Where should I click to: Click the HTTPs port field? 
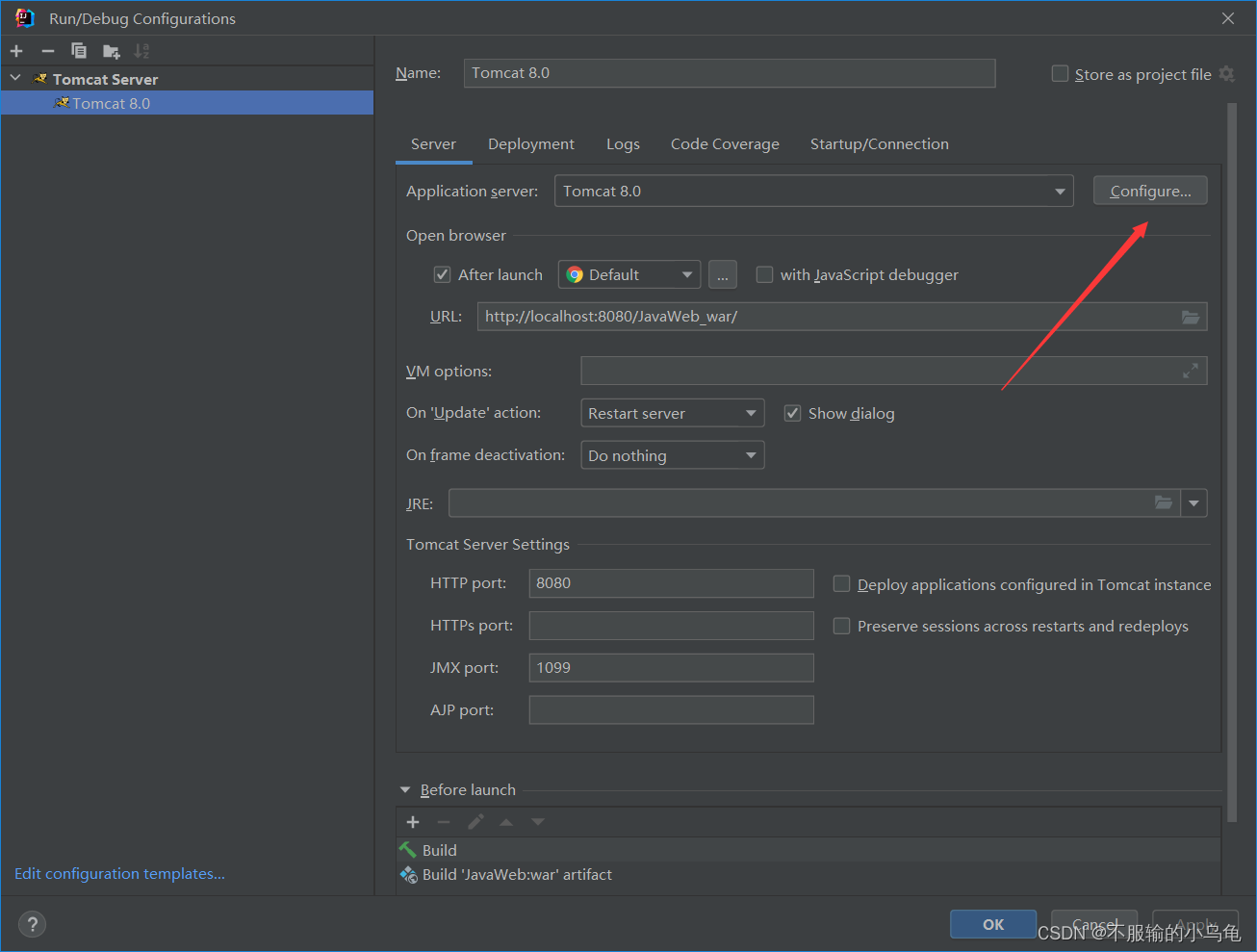coord(672,626)
